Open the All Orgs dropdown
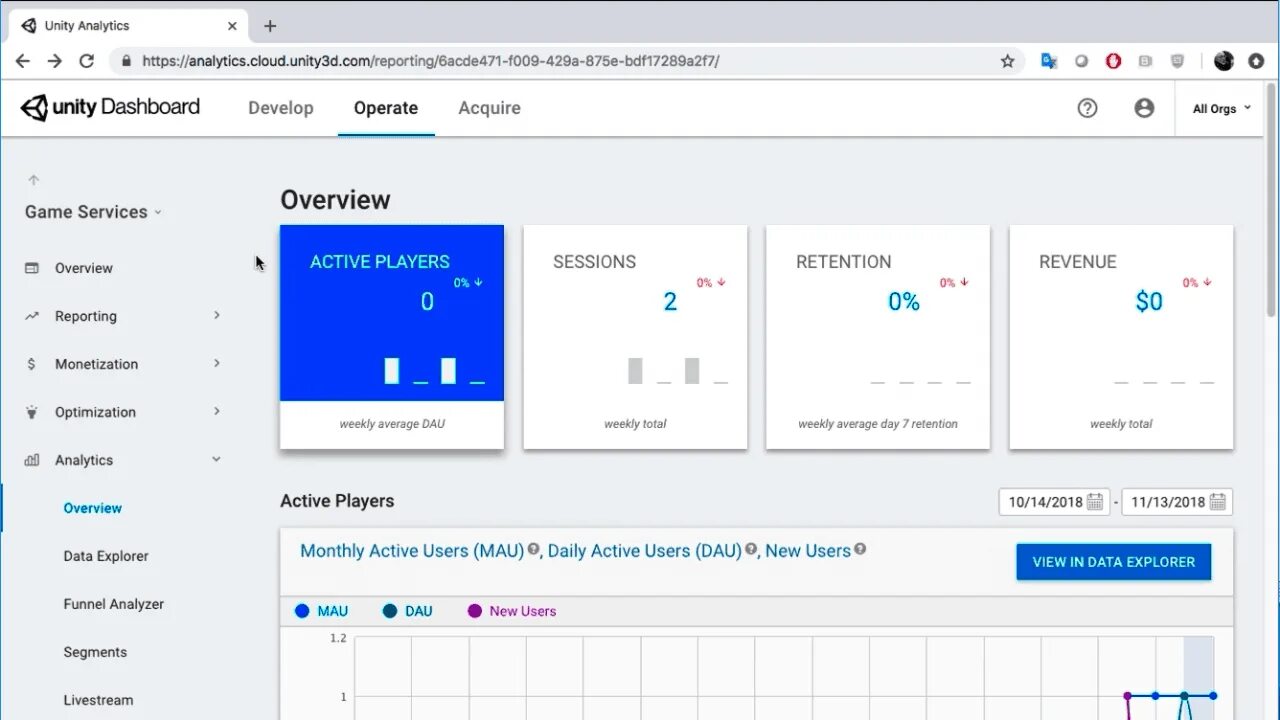Image resolution: width=1280 pixels, height=720 pixels. (x=1222, y=108)
